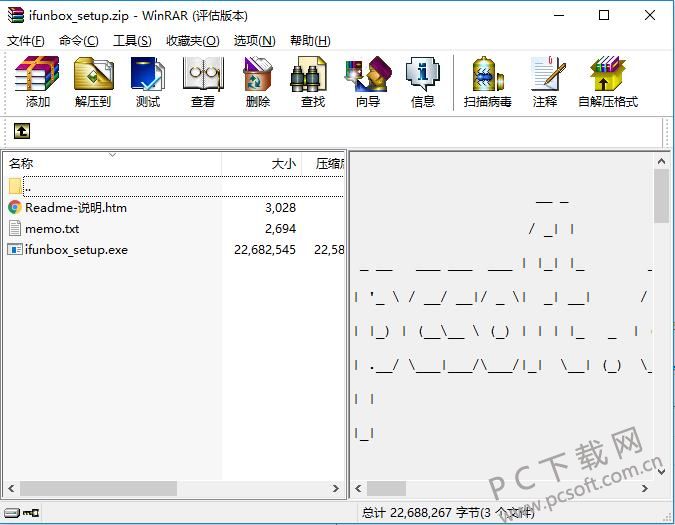The height and width of the screenshot is (525, 675).
Task: Open the Favorites (收藏夹) menu
Action: coord(192,41)
